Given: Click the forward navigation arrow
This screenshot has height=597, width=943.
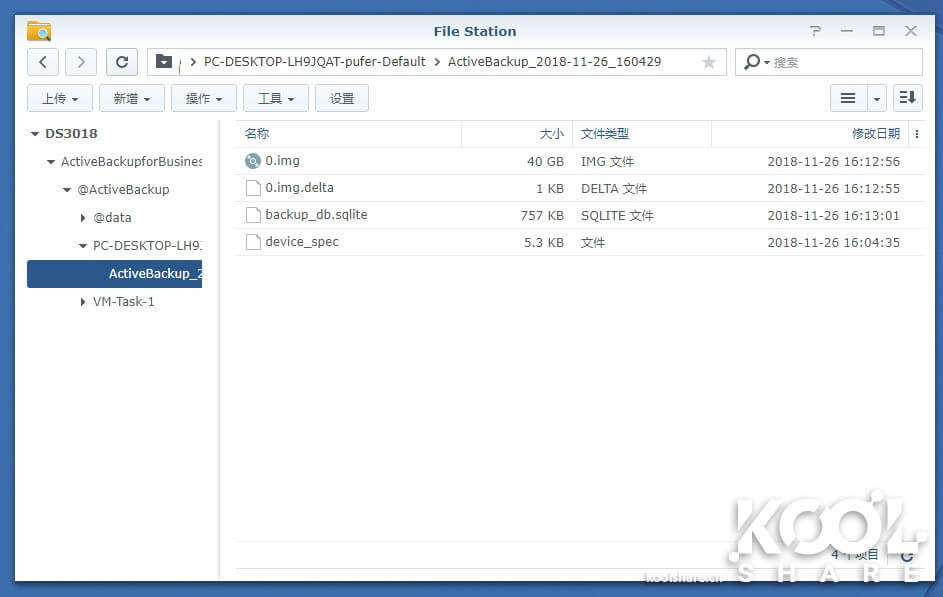Looking at the screenshot, I should tap(81, 62).
